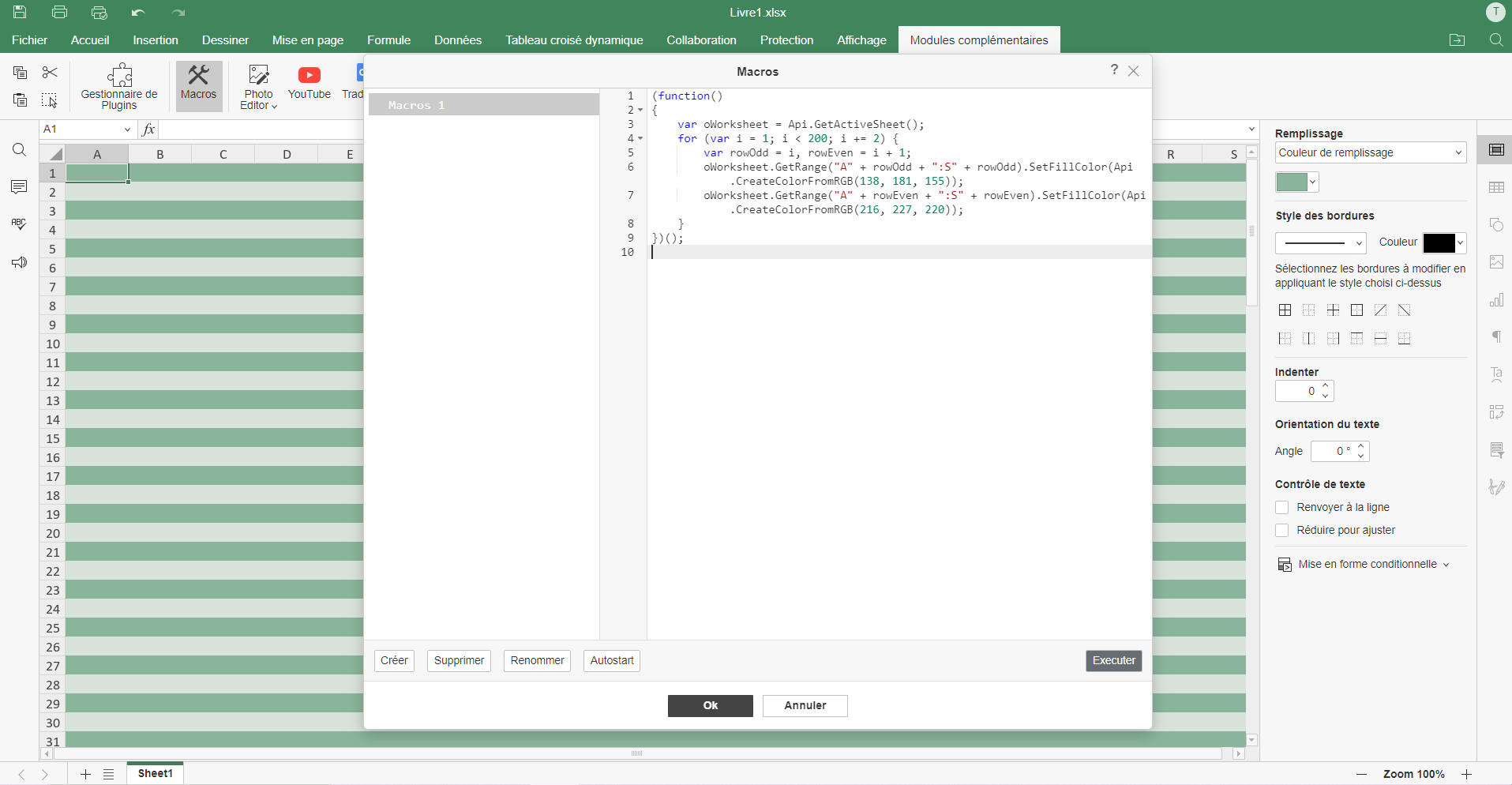1512x785 pixels.
Task: Open the border line style dropdown
Action: [x=1320, y=243]
